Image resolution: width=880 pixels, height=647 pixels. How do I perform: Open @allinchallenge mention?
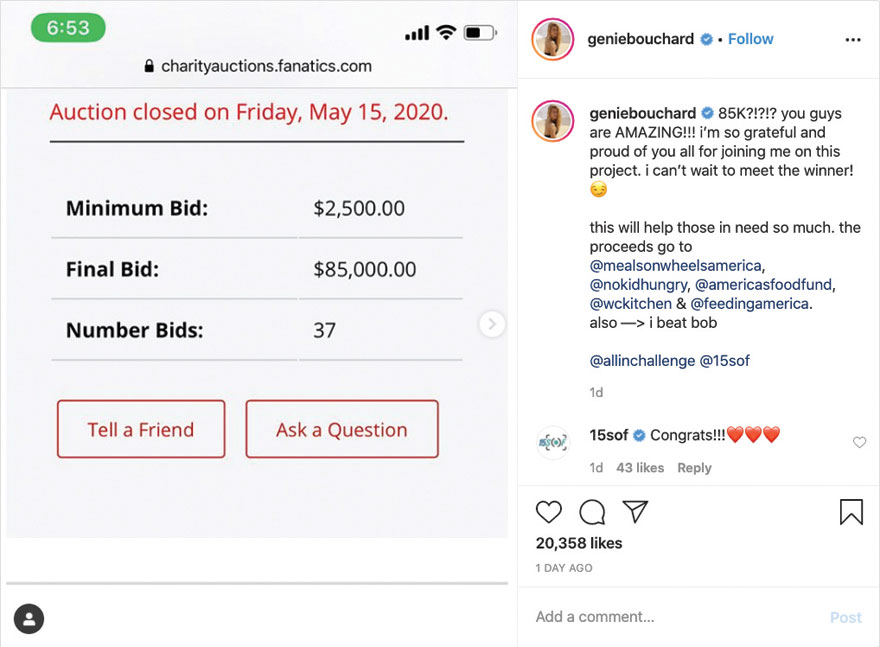(x=642, y=360)
